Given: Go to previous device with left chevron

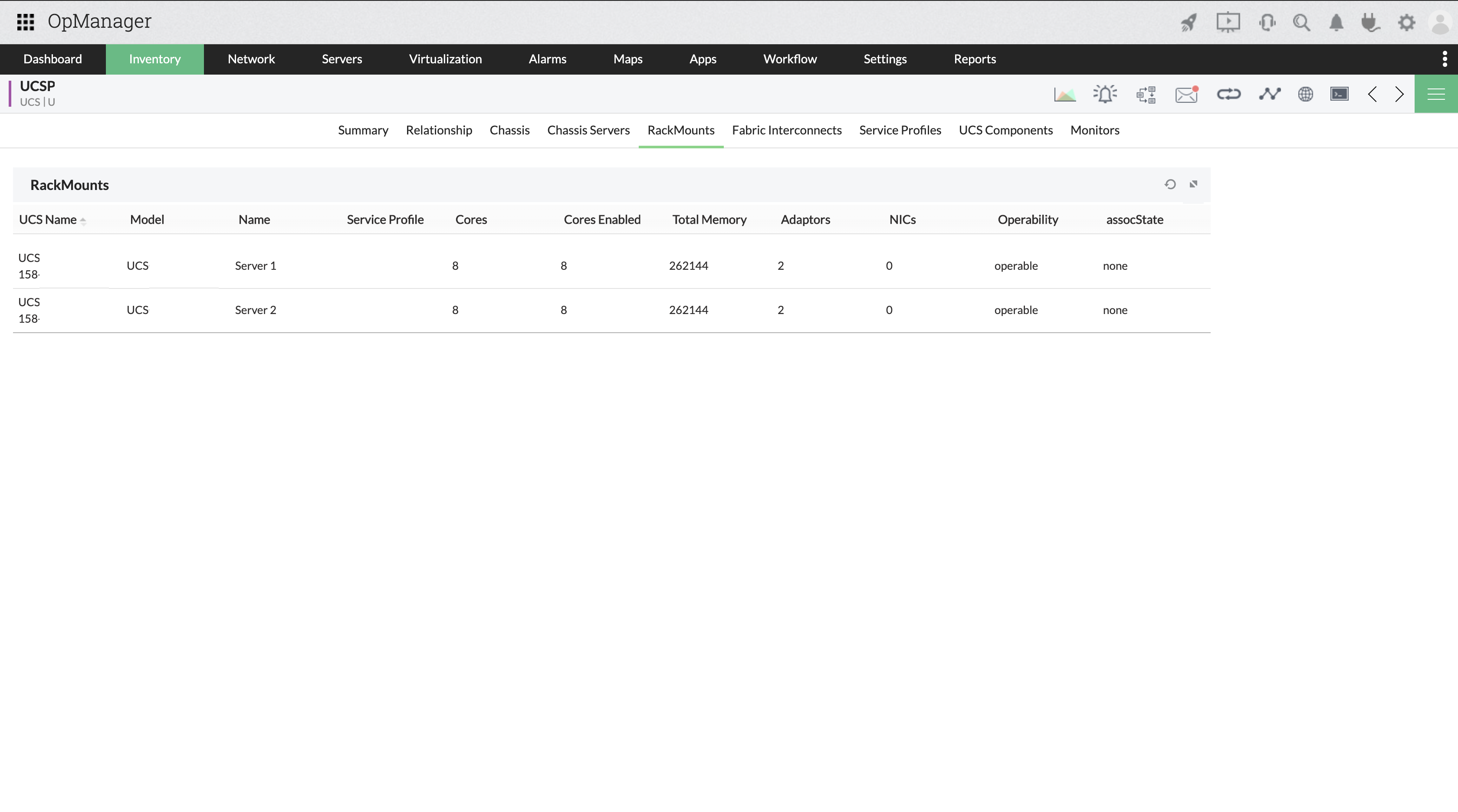Looking at the screenshot, I should 1373,94.
